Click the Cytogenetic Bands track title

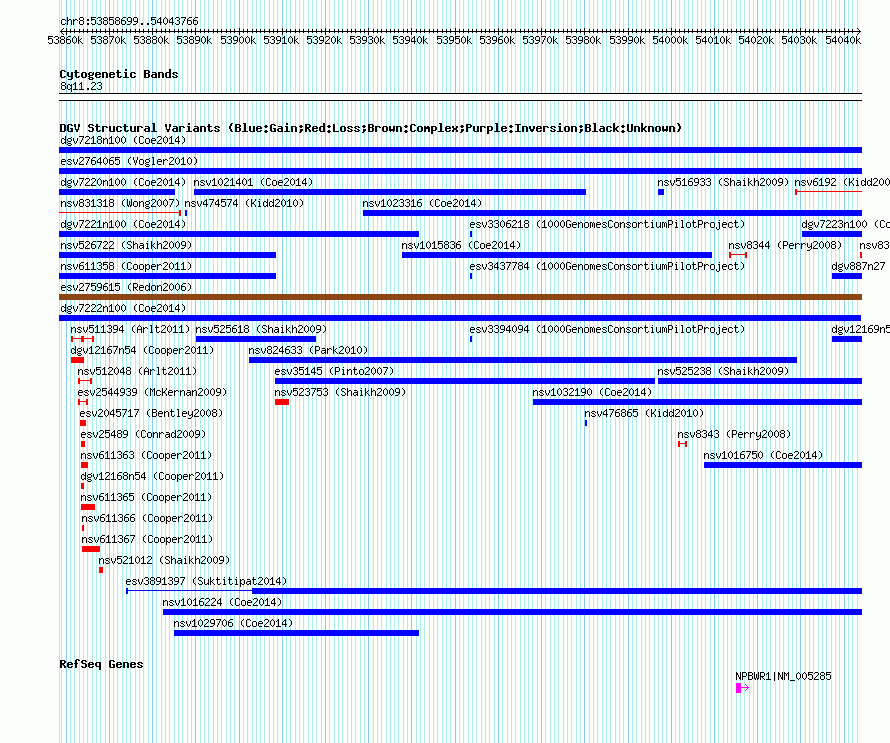coord(119,74)
